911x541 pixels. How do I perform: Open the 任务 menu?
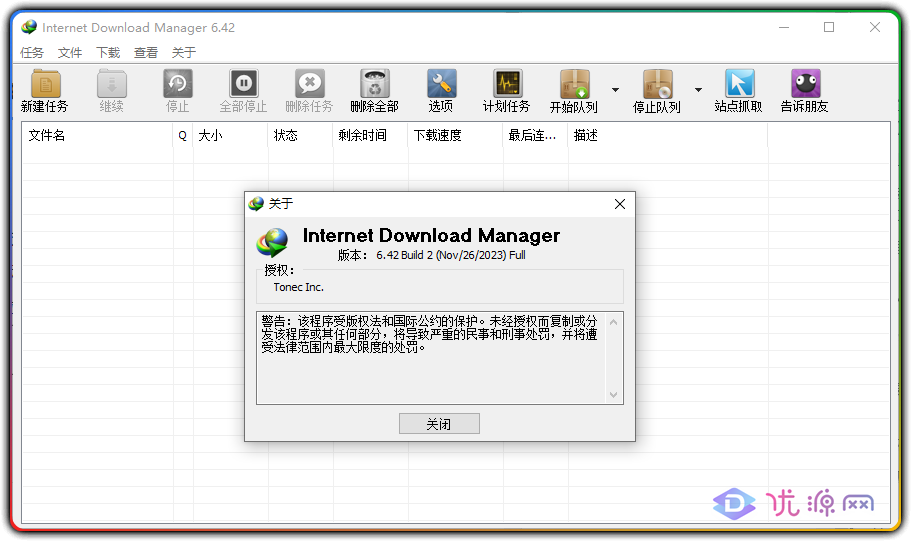pos(32,53)
